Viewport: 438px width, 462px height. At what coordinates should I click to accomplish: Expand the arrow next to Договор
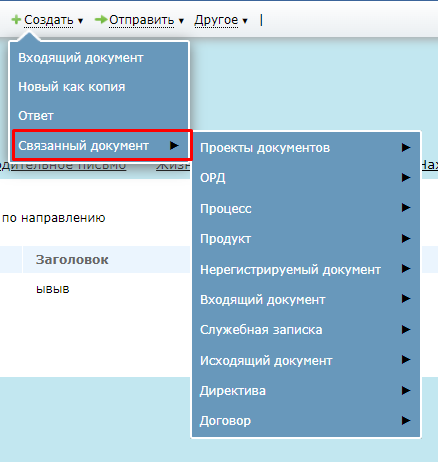(x=406, y=421)
